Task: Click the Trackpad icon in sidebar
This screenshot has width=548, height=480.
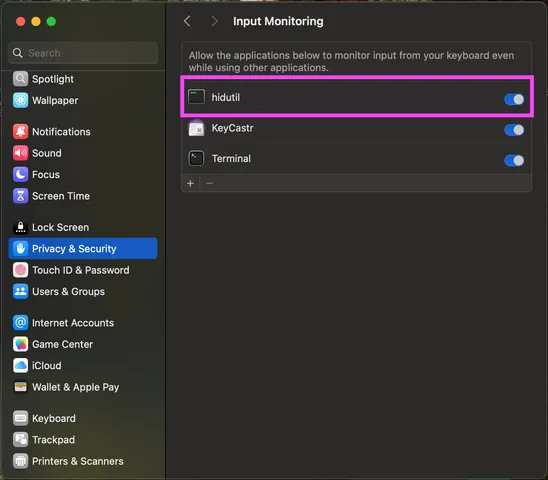Action: point(20,440)
